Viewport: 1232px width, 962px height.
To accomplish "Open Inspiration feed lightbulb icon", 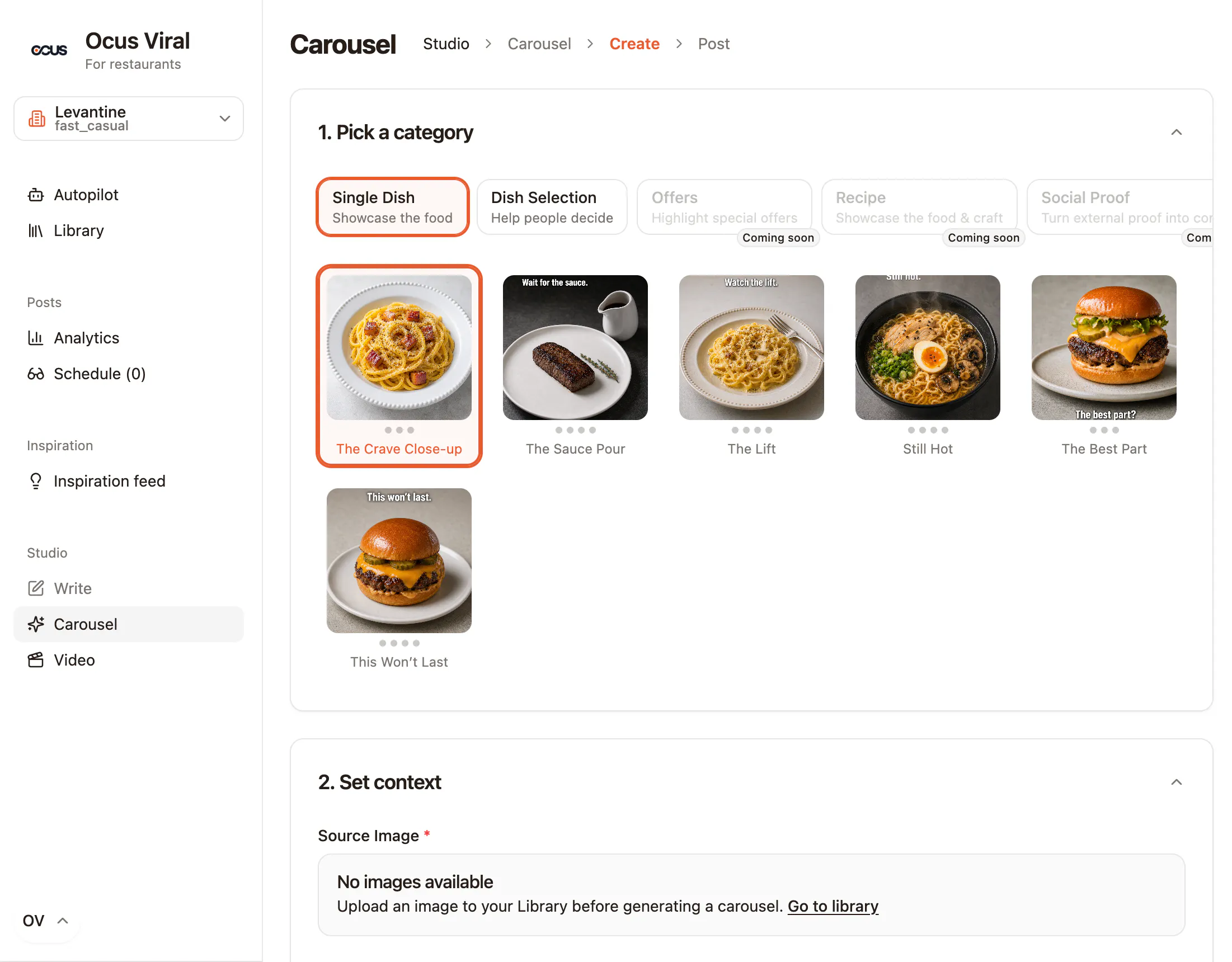I will pyautogui.click(x=36, y=481).
